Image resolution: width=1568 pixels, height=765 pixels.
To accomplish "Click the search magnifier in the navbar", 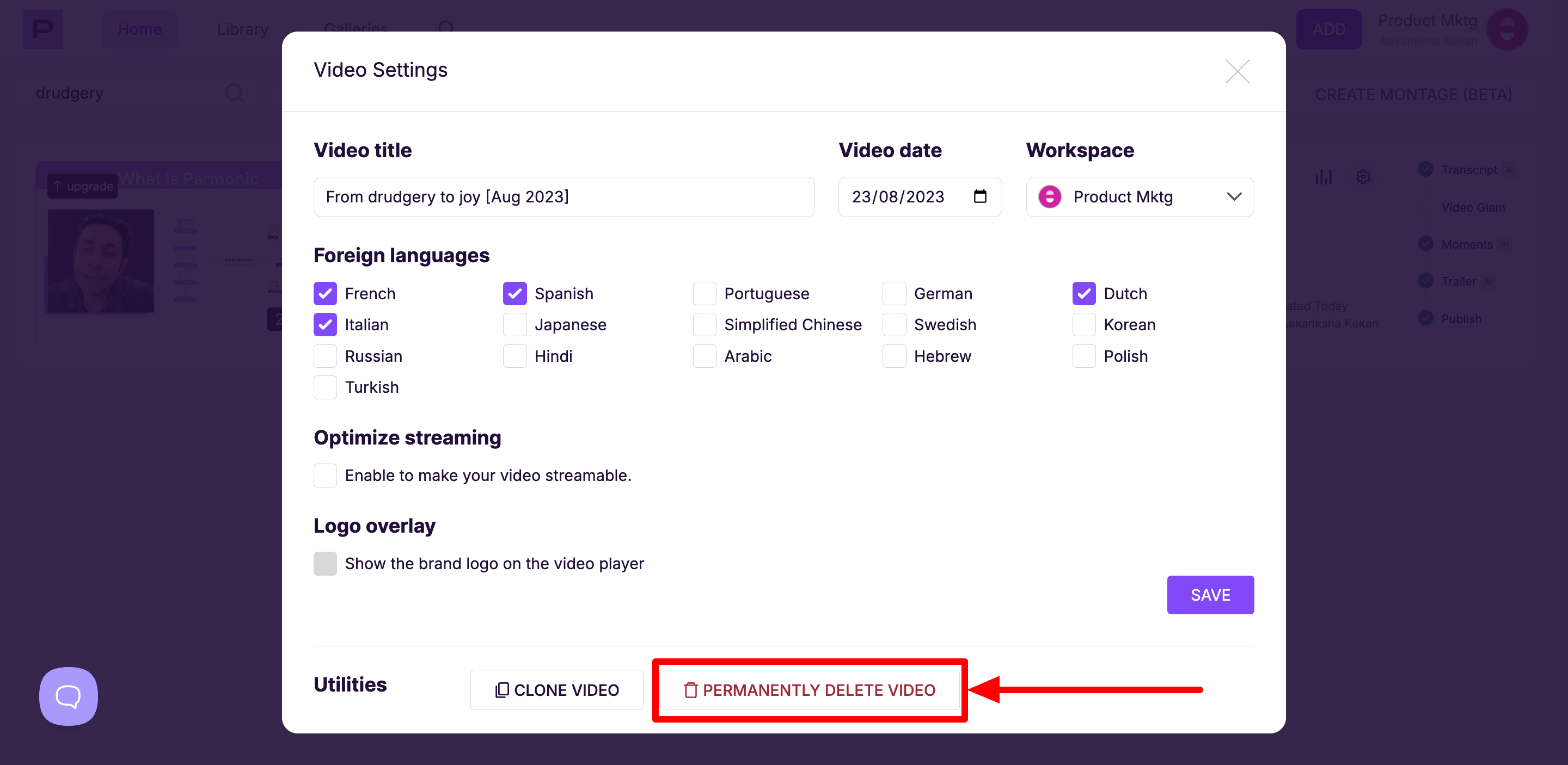I will pyautogui.click(x=446, y=27).
